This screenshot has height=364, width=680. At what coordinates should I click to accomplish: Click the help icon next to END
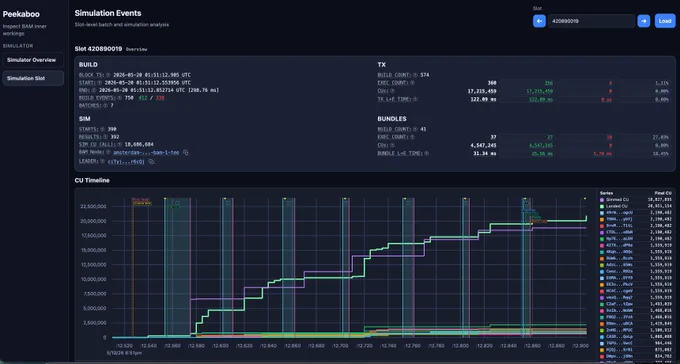click(95, 90)
